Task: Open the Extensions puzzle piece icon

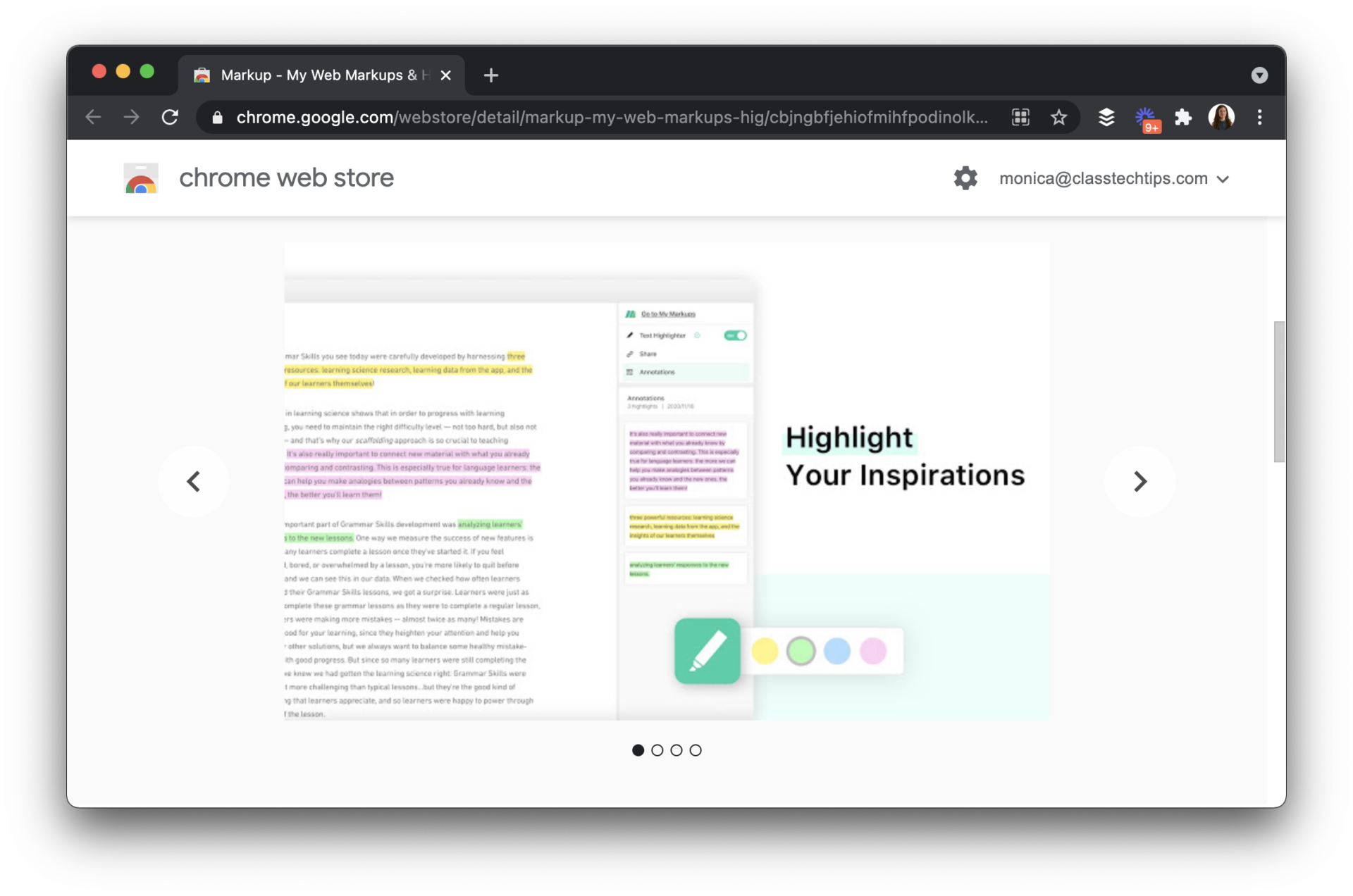Action: pos(1182,117)
